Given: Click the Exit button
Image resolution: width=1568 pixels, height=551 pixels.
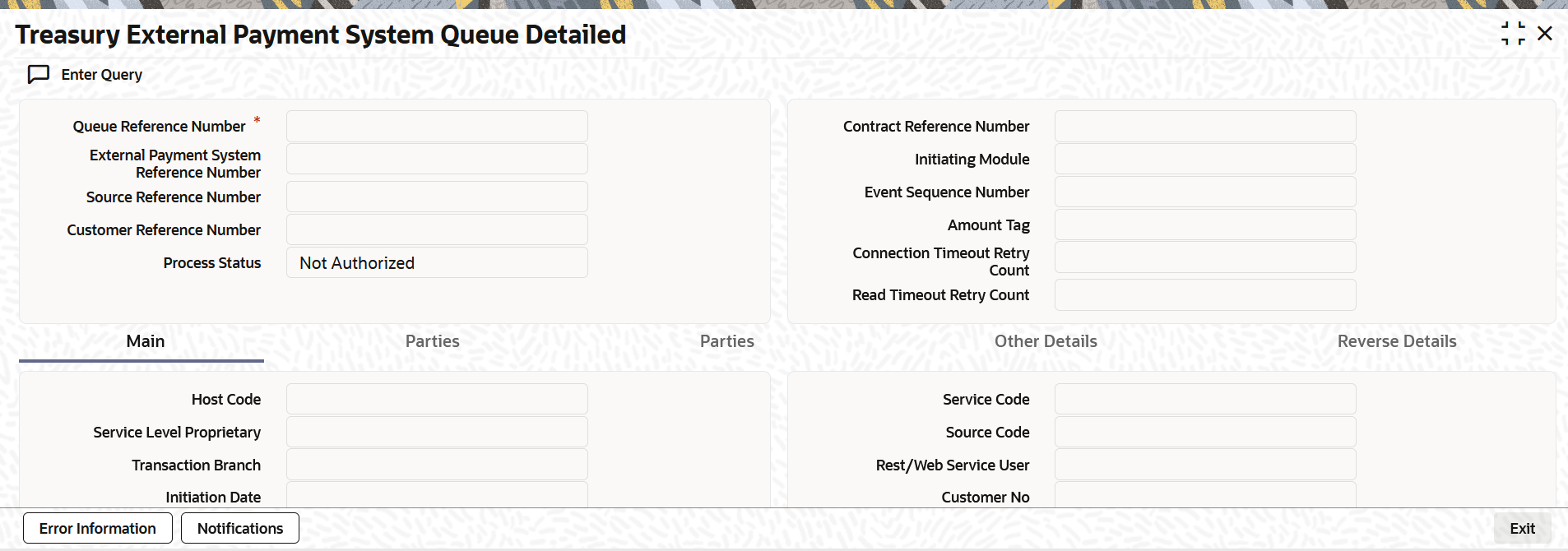Looking at the screenshot, I should point(1522,529).
